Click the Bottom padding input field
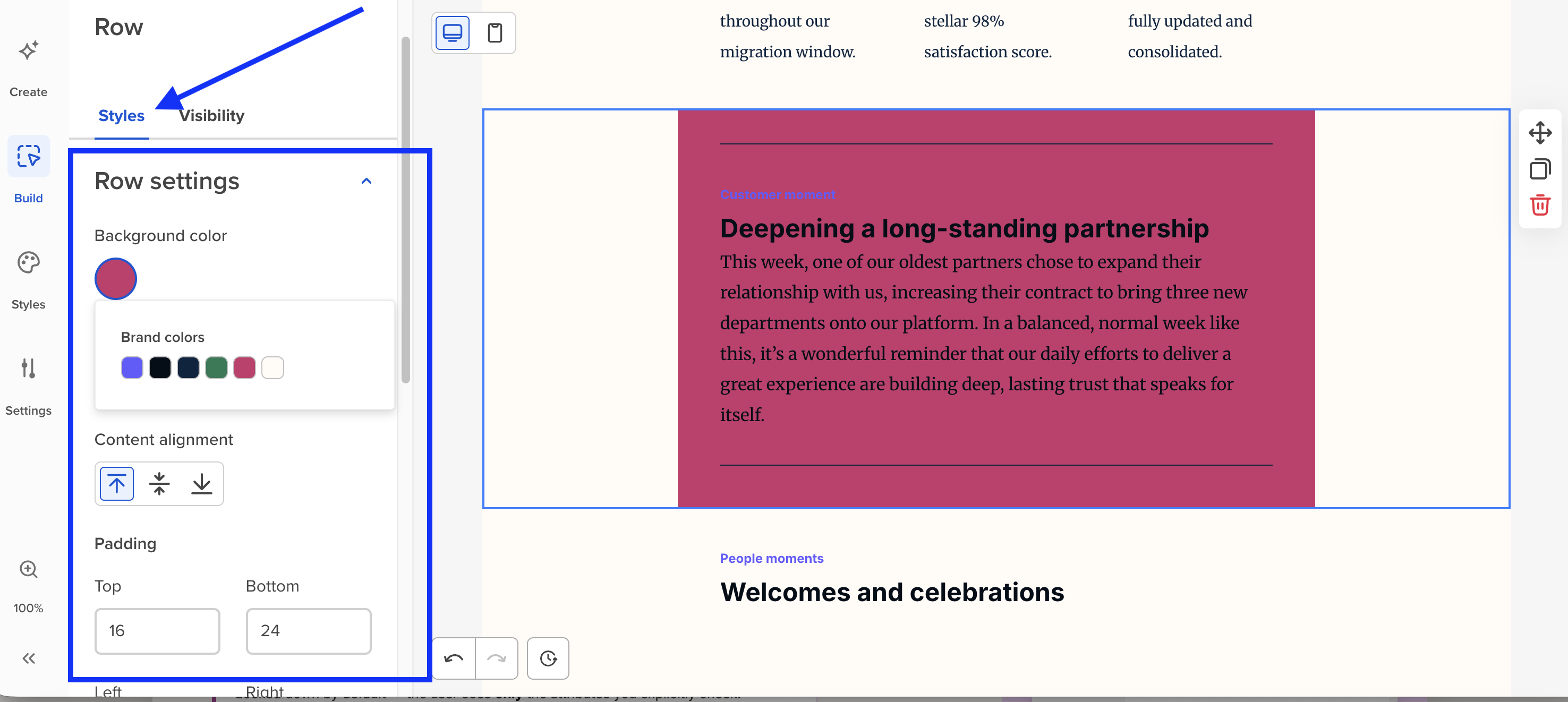This screenshot has width=1568, height=702. [x=309, y=631]
